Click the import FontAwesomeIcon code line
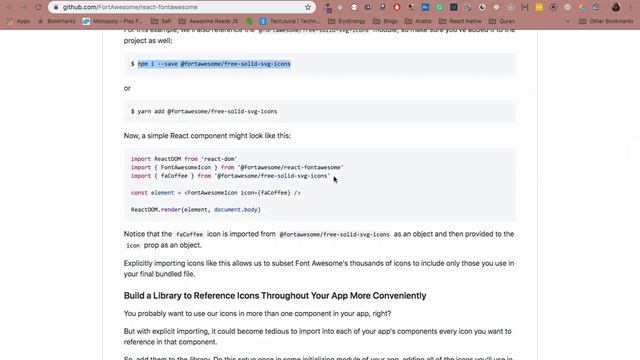 [237, 167]
